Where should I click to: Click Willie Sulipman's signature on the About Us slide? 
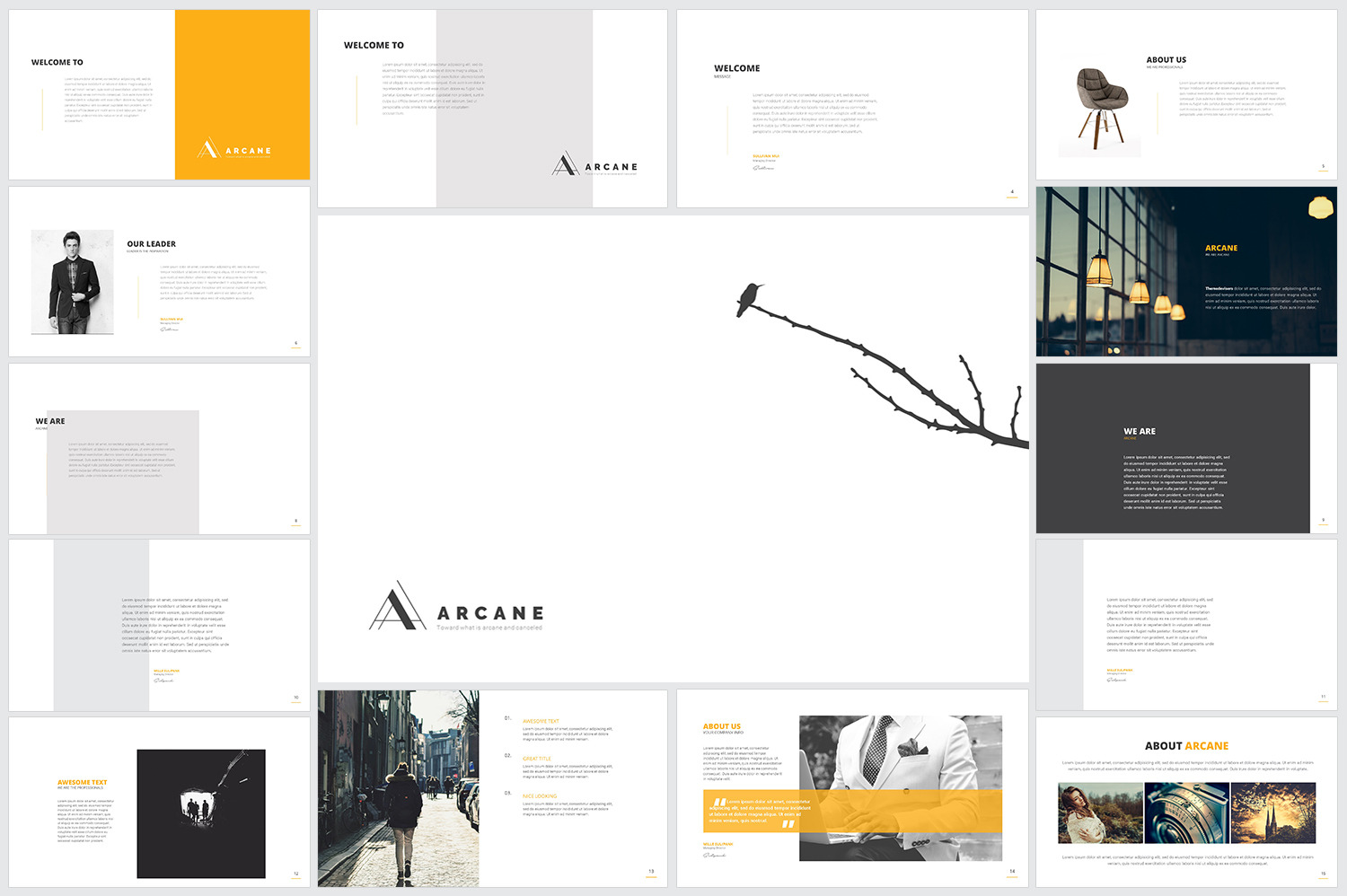coord(716,855)
